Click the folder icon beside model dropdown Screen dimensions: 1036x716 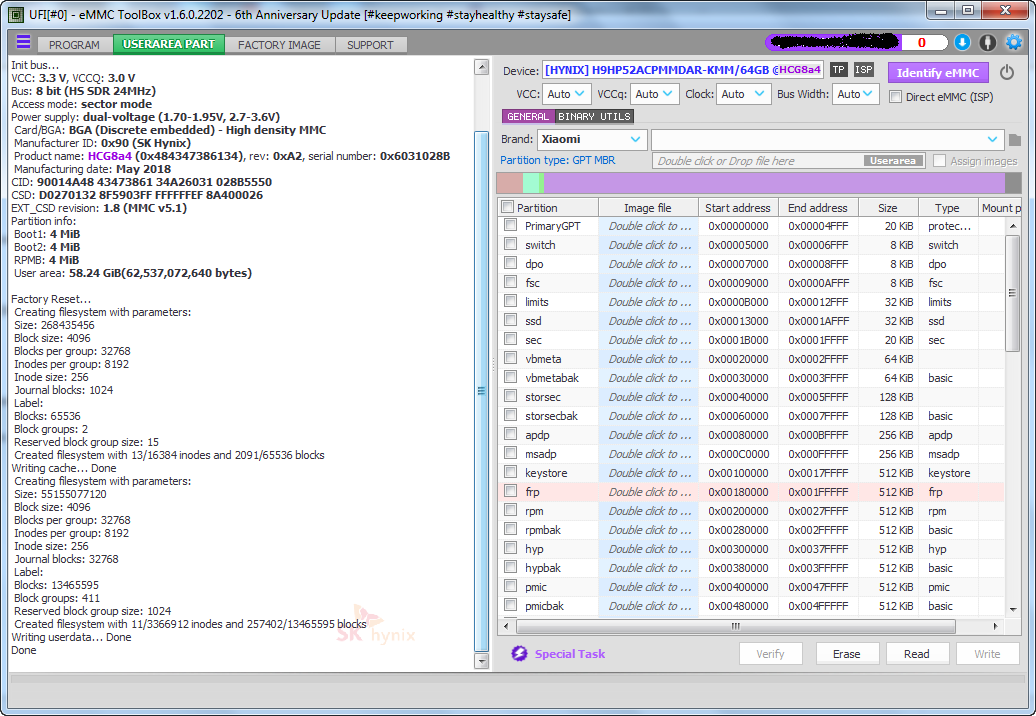(x=1014, y=140)
